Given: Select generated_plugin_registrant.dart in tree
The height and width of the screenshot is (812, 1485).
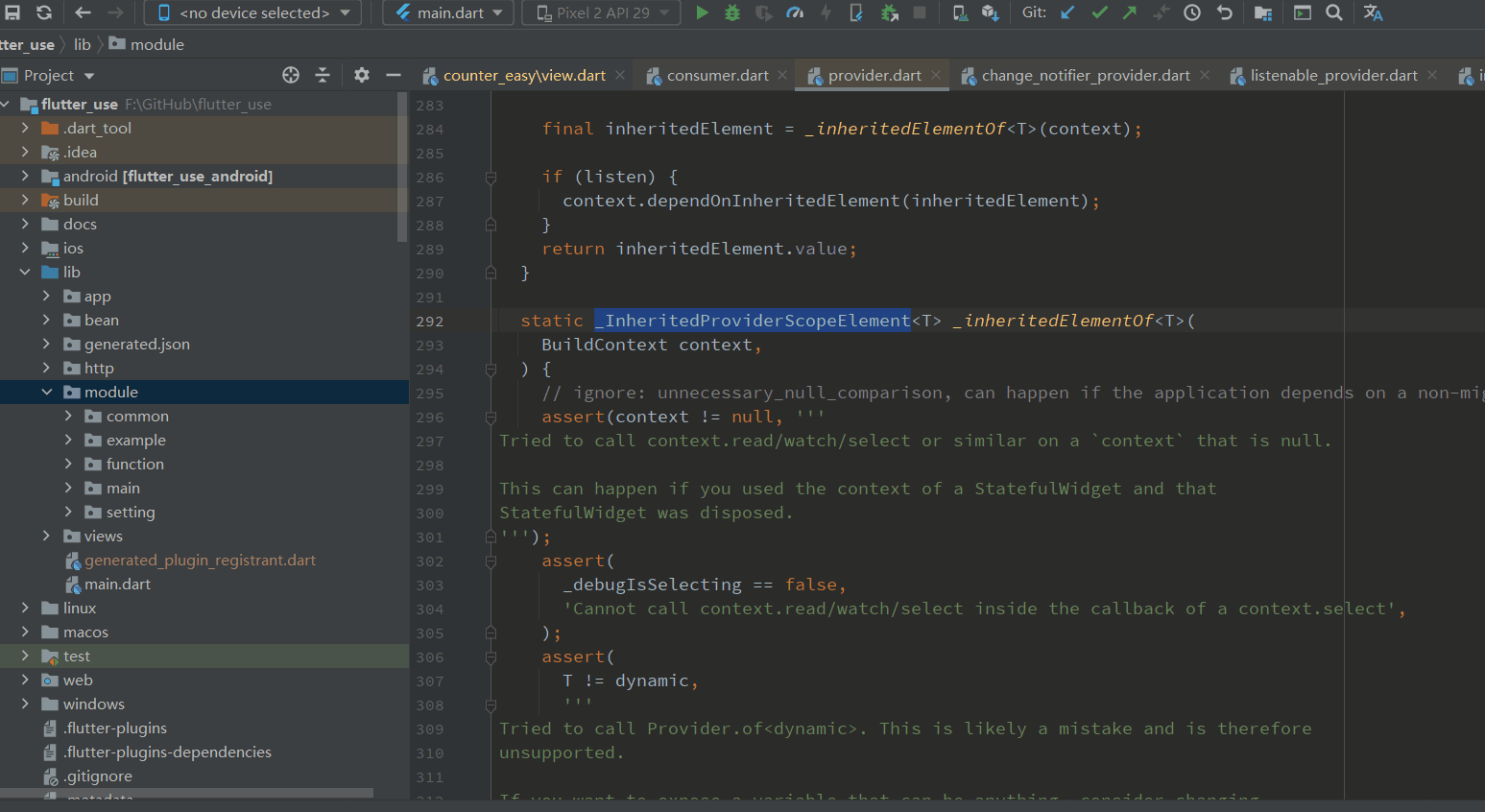Looking at the screenshot, I should (200, 560).
